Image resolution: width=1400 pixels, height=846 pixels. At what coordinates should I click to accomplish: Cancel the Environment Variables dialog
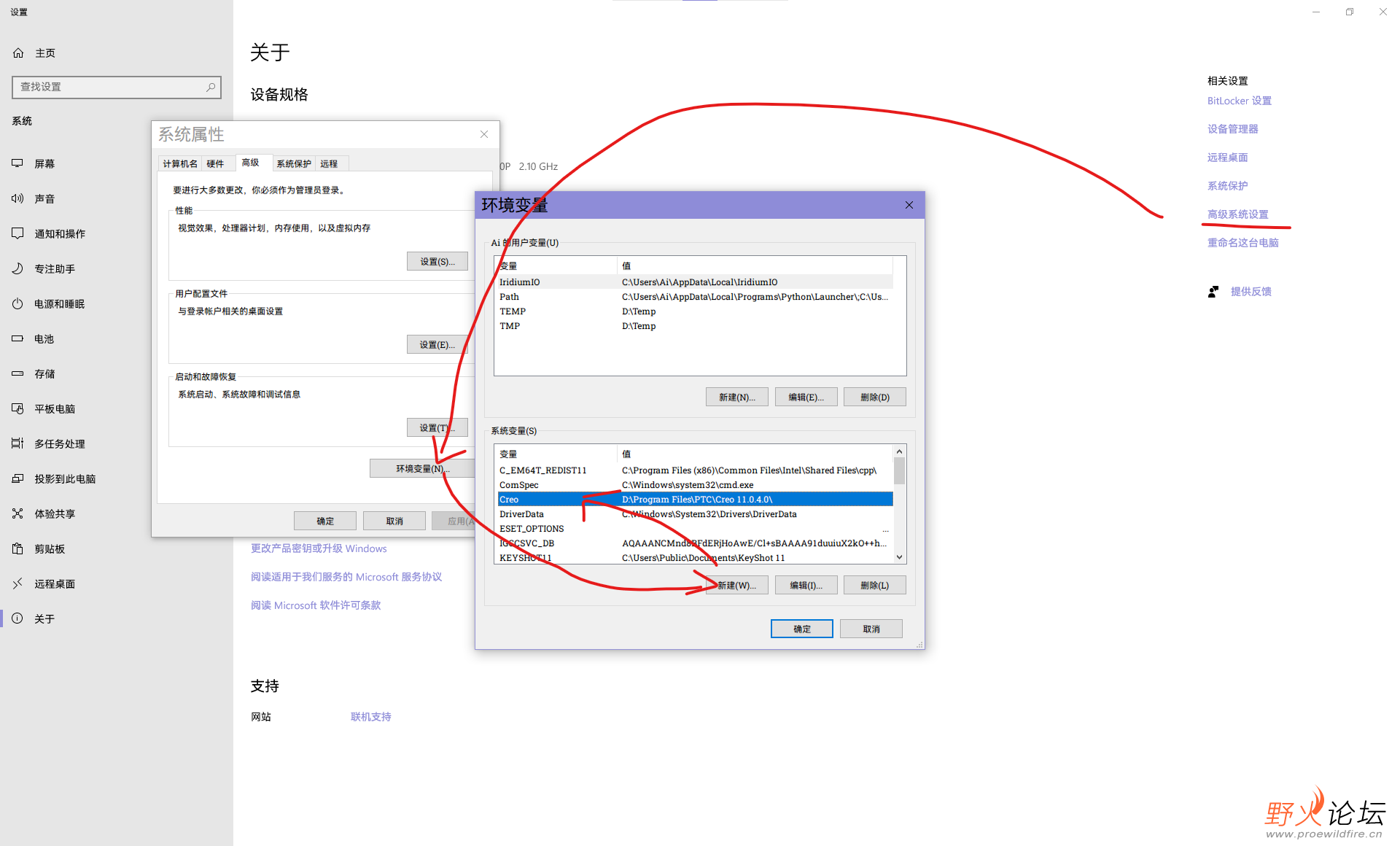point(871,629)
